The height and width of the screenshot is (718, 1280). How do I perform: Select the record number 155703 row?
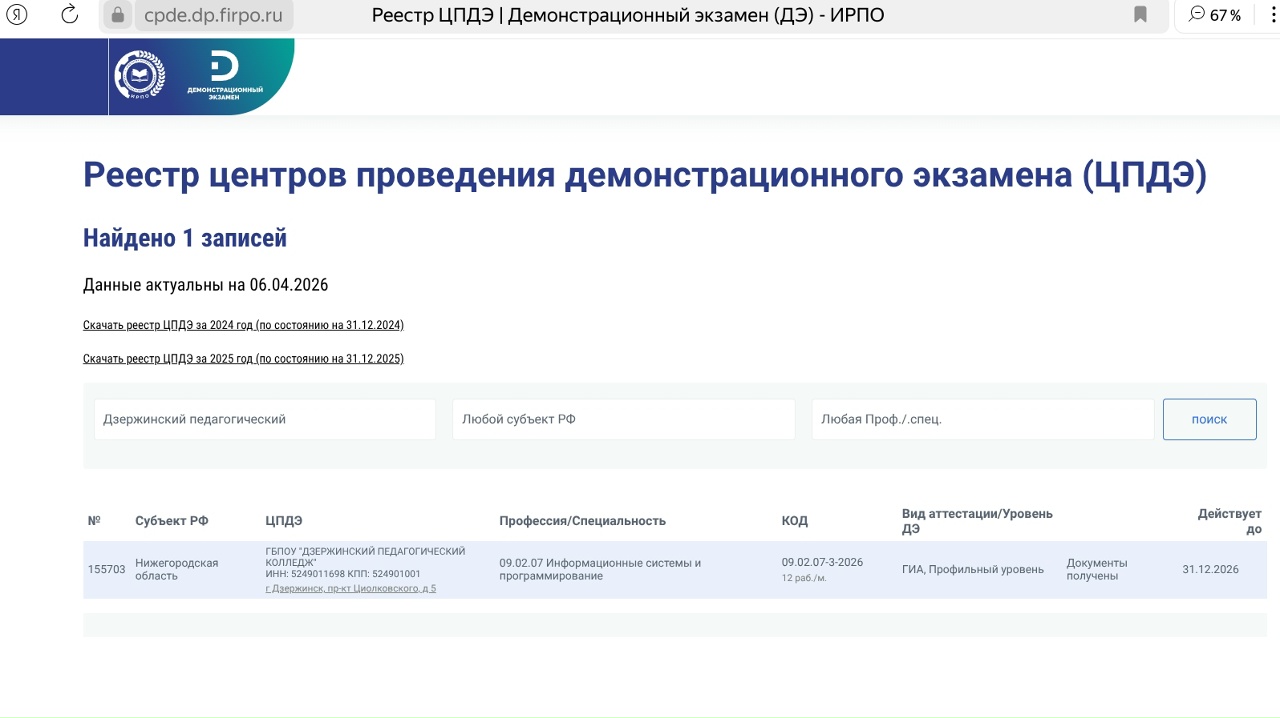(x=106, y=570)
